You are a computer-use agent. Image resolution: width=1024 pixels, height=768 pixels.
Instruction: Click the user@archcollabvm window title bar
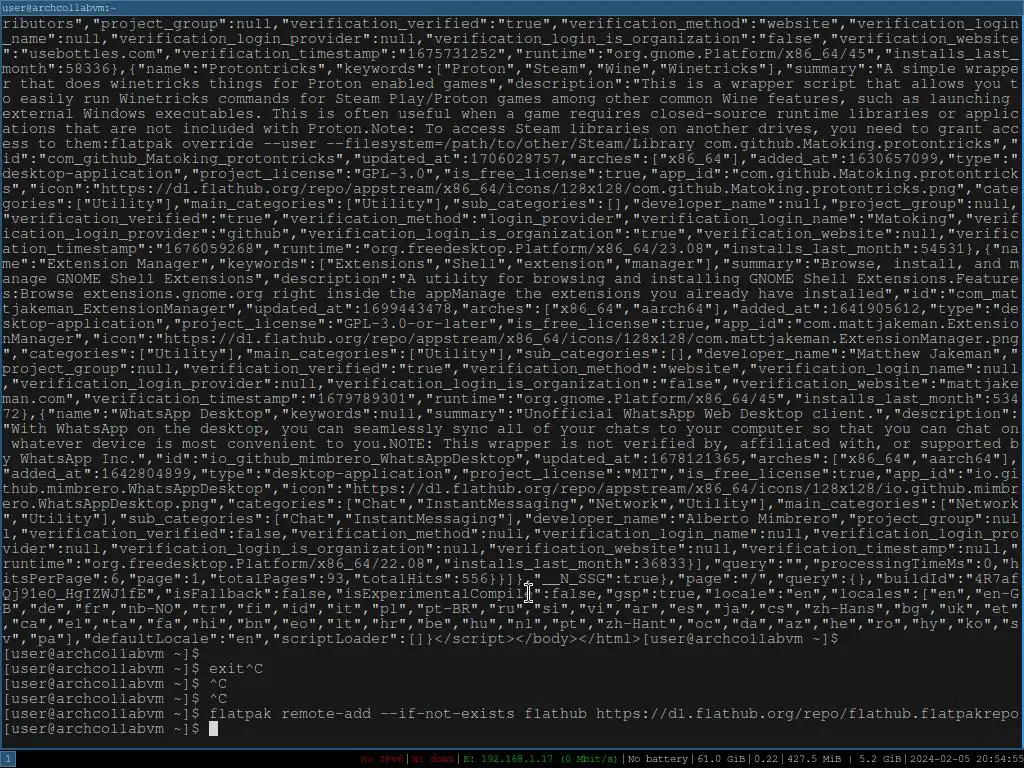point(512,8)
